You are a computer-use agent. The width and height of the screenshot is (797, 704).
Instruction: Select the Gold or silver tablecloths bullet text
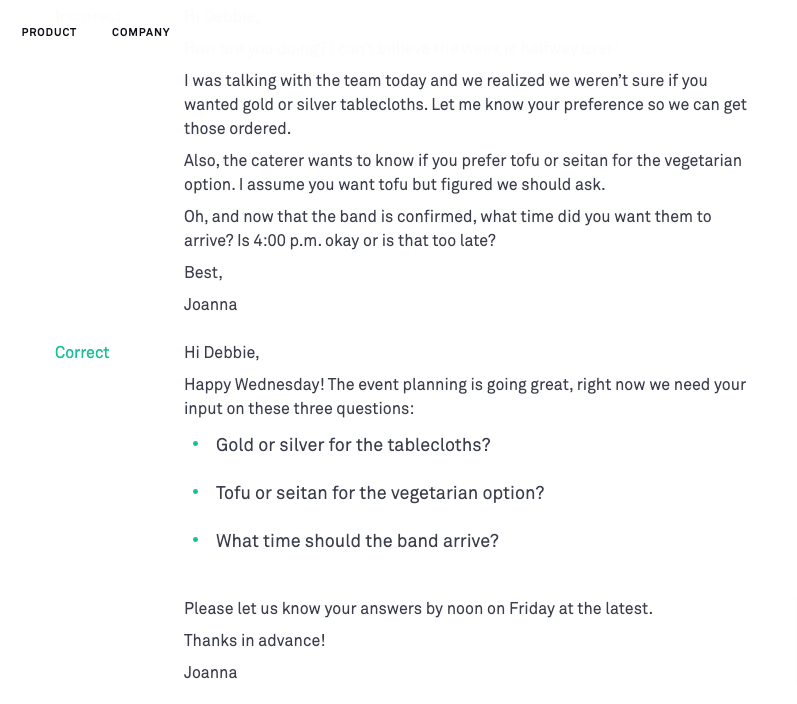[353, 445]
